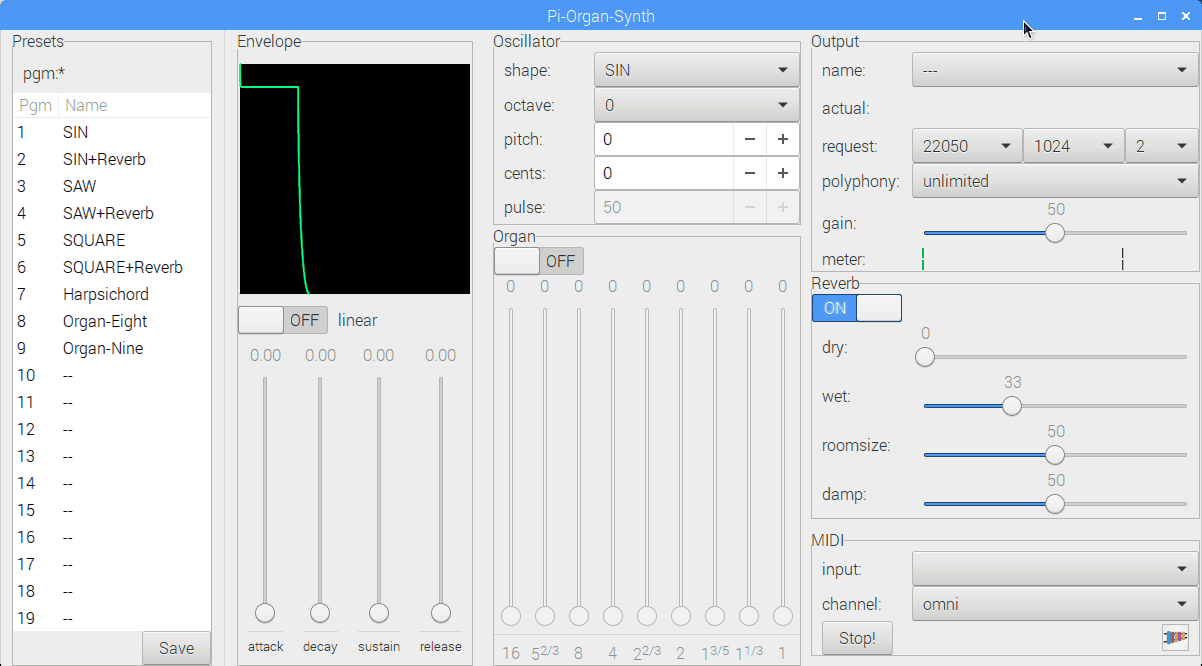1202x666 pixels.
Task: Click the 16 organ drawbar handle
Action: 511,615
